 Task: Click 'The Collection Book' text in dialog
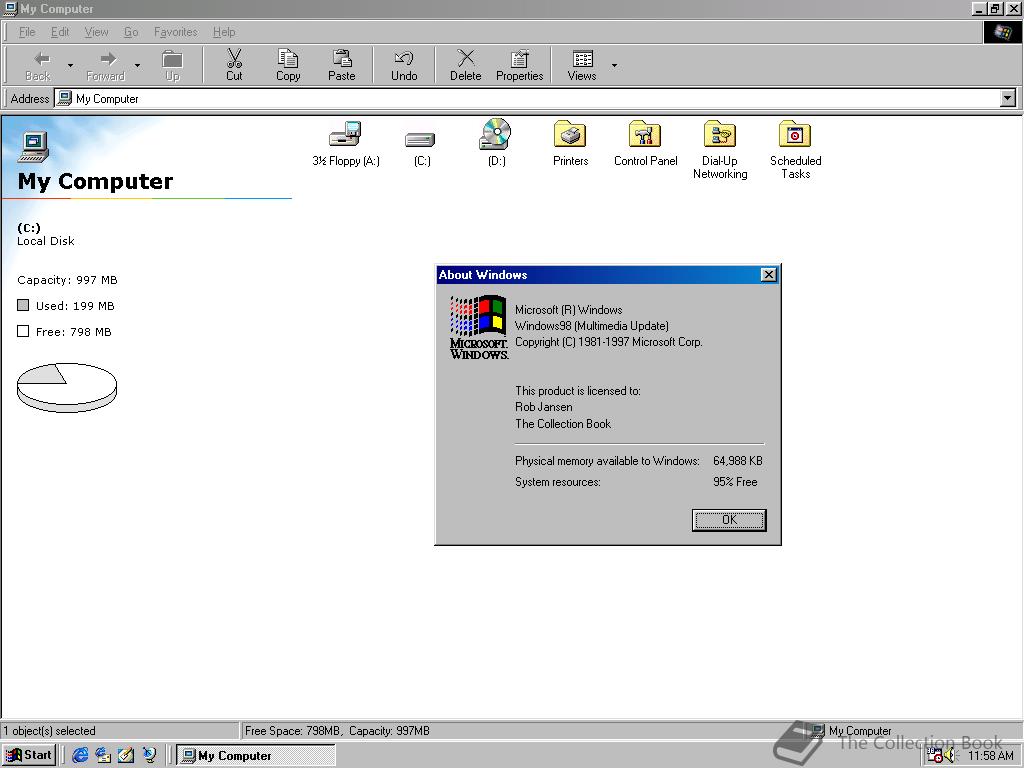563,424
